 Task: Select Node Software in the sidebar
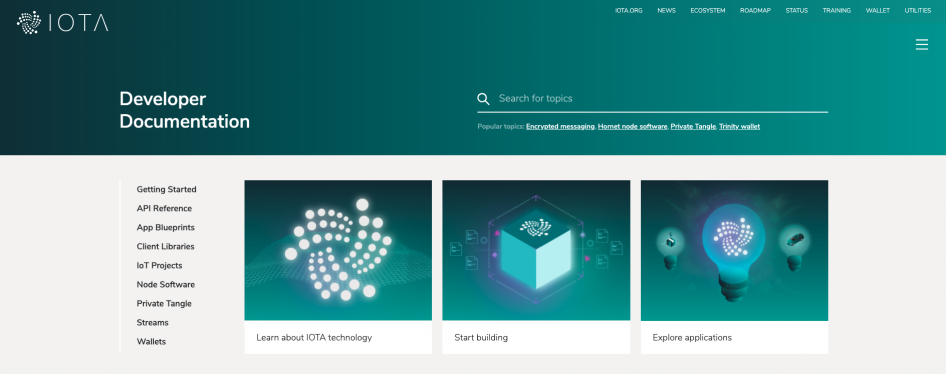click(x=165, y=285)
